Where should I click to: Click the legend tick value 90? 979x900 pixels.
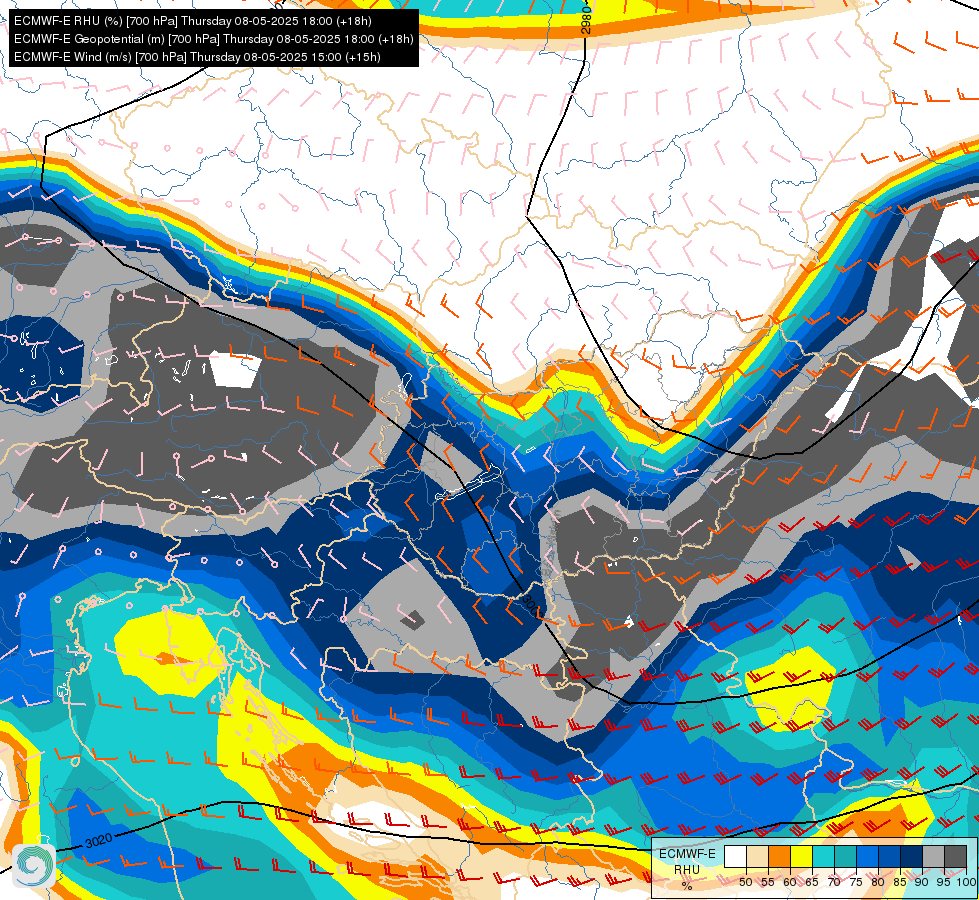click(x=922, y=883)
